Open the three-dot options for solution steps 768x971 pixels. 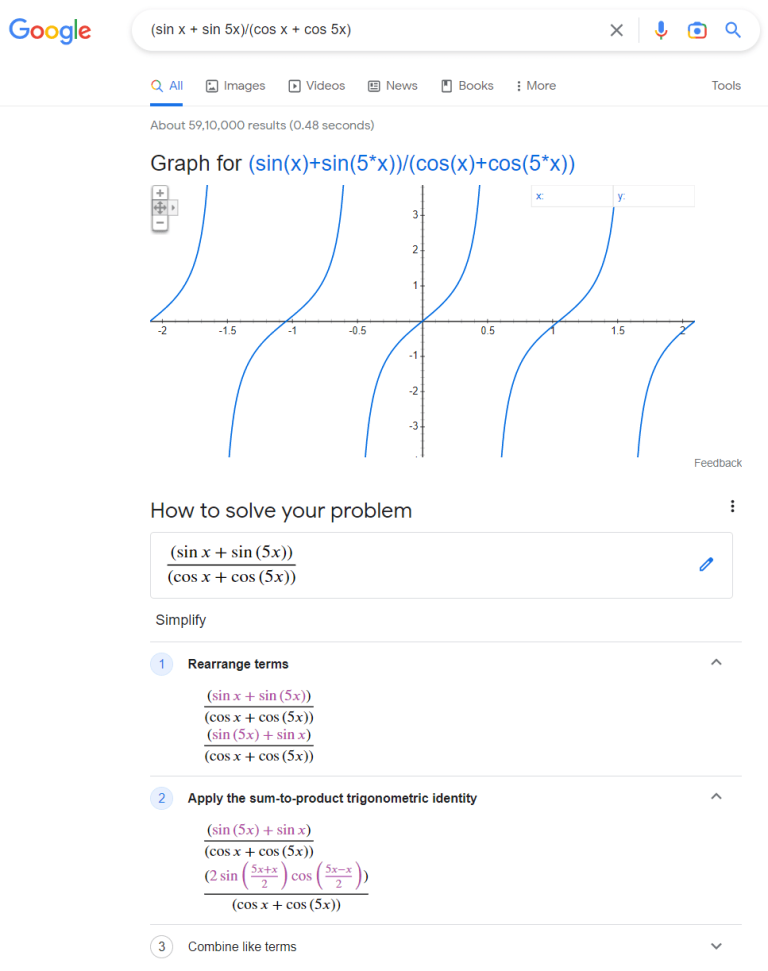click(x=733, y=505)
